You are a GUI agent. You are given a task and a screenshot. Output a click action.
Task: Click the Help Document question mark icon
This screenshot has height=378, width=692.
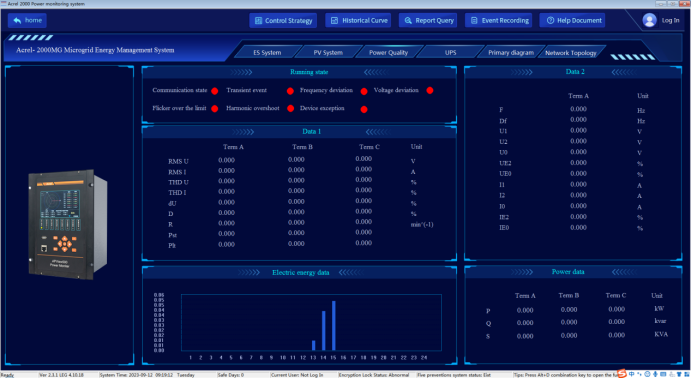pos(550,20)
